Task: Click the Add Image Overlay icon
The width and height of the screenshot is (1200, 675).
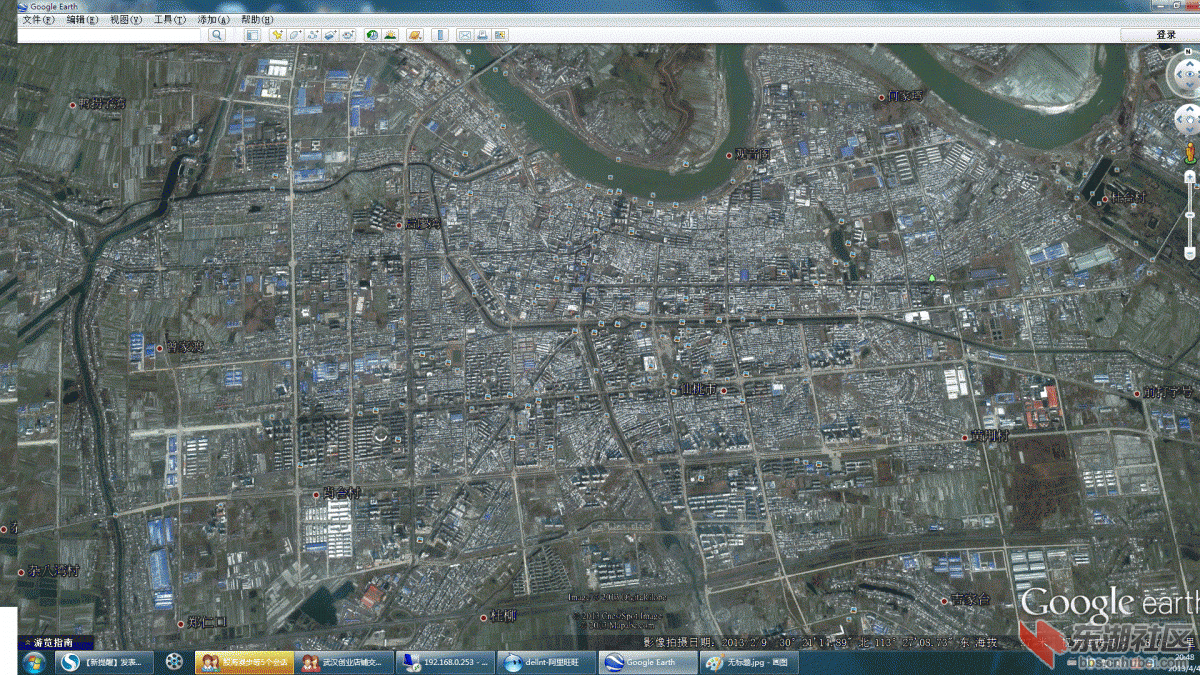Action: click(x=330, y=35)
